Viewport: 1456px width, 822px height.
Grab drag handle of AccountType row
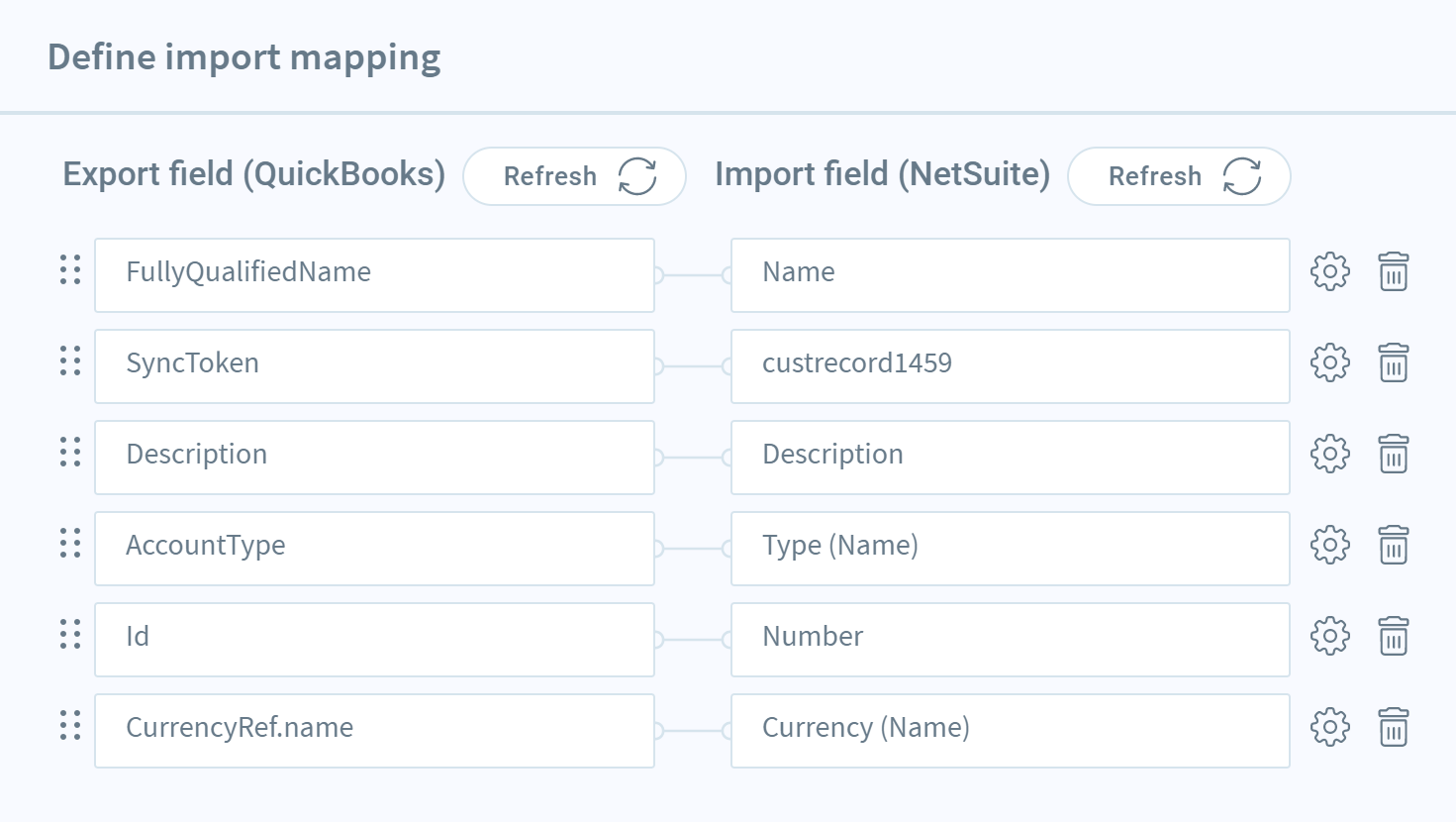click(70, 543)
